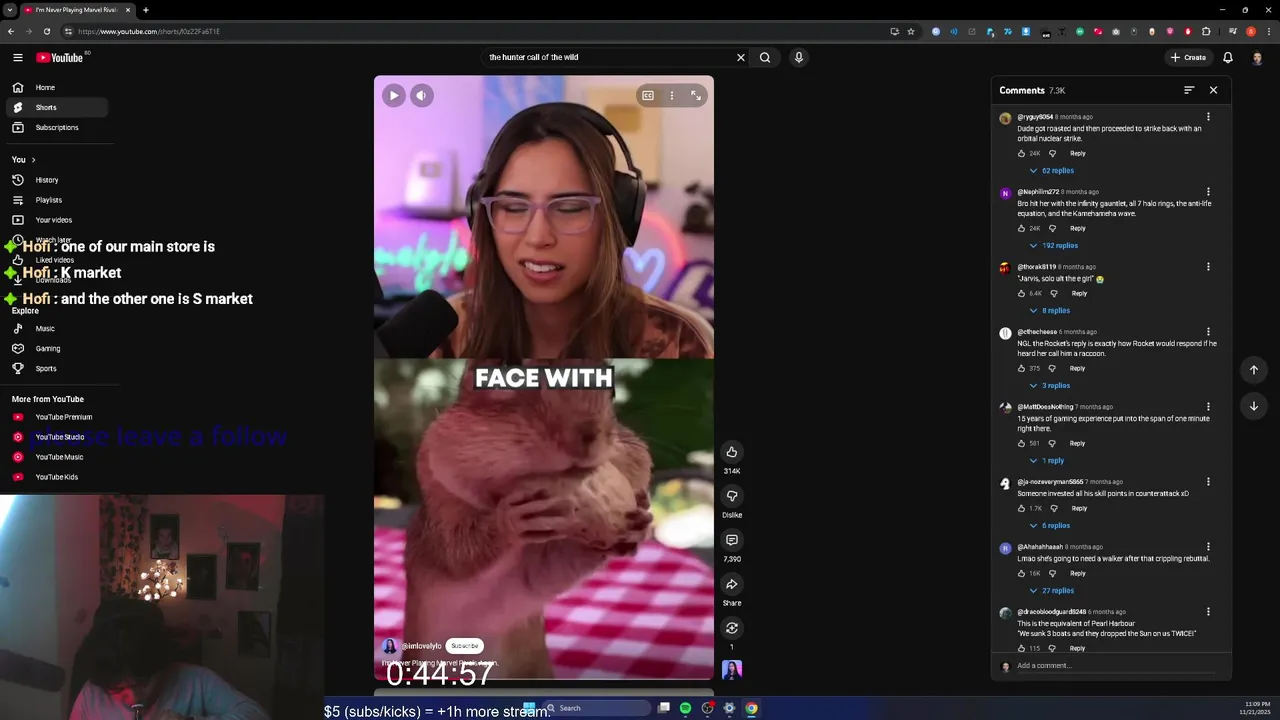Screen dimensions: 1280x720
Task: Select Shorts in the sidebar
Action: pos(57,107)
